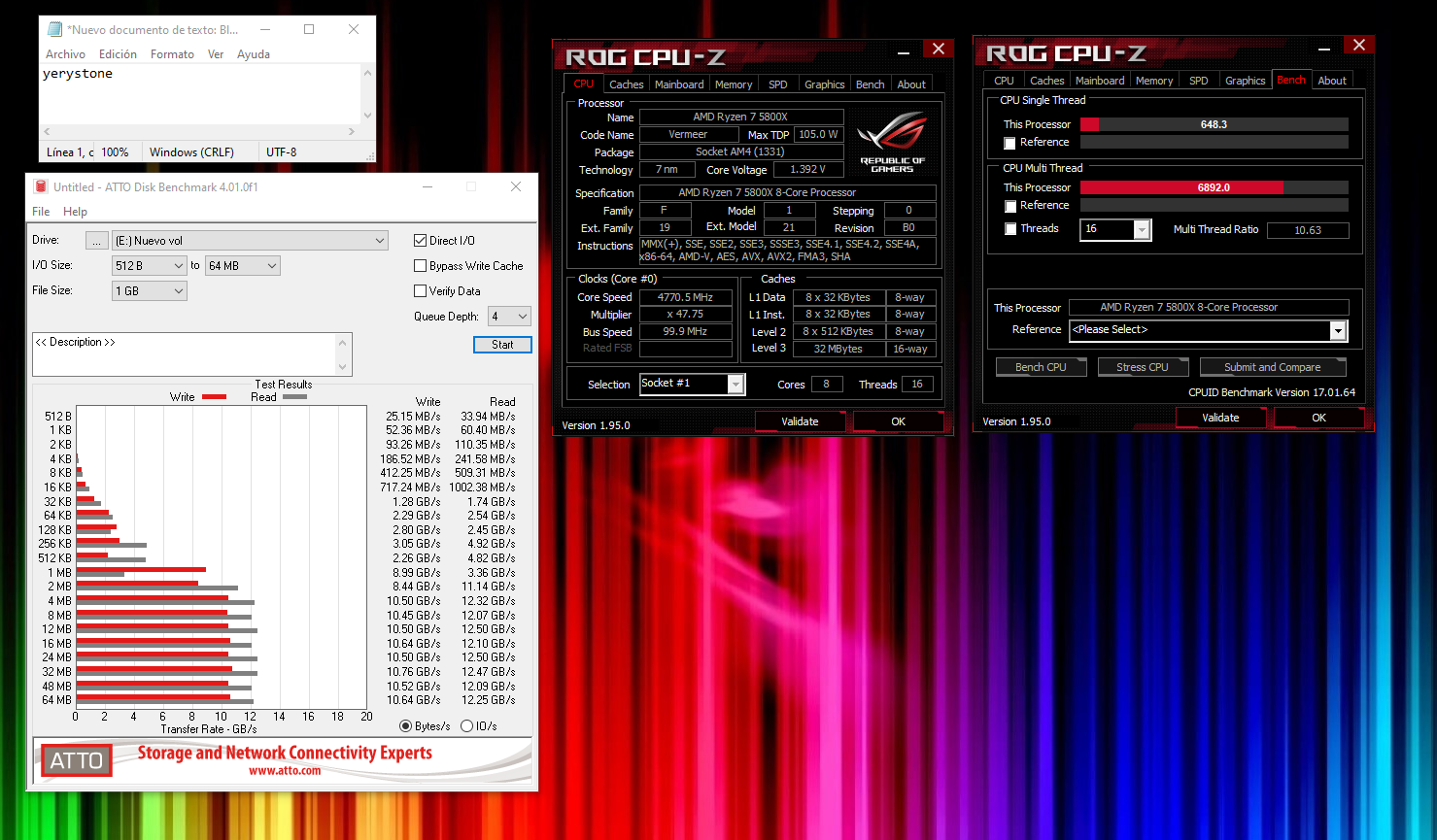Switch to the CPU tab in right CPU-Z
Image resolution: width=1437 pixels, height=840 pixels.
(1004, 81)
